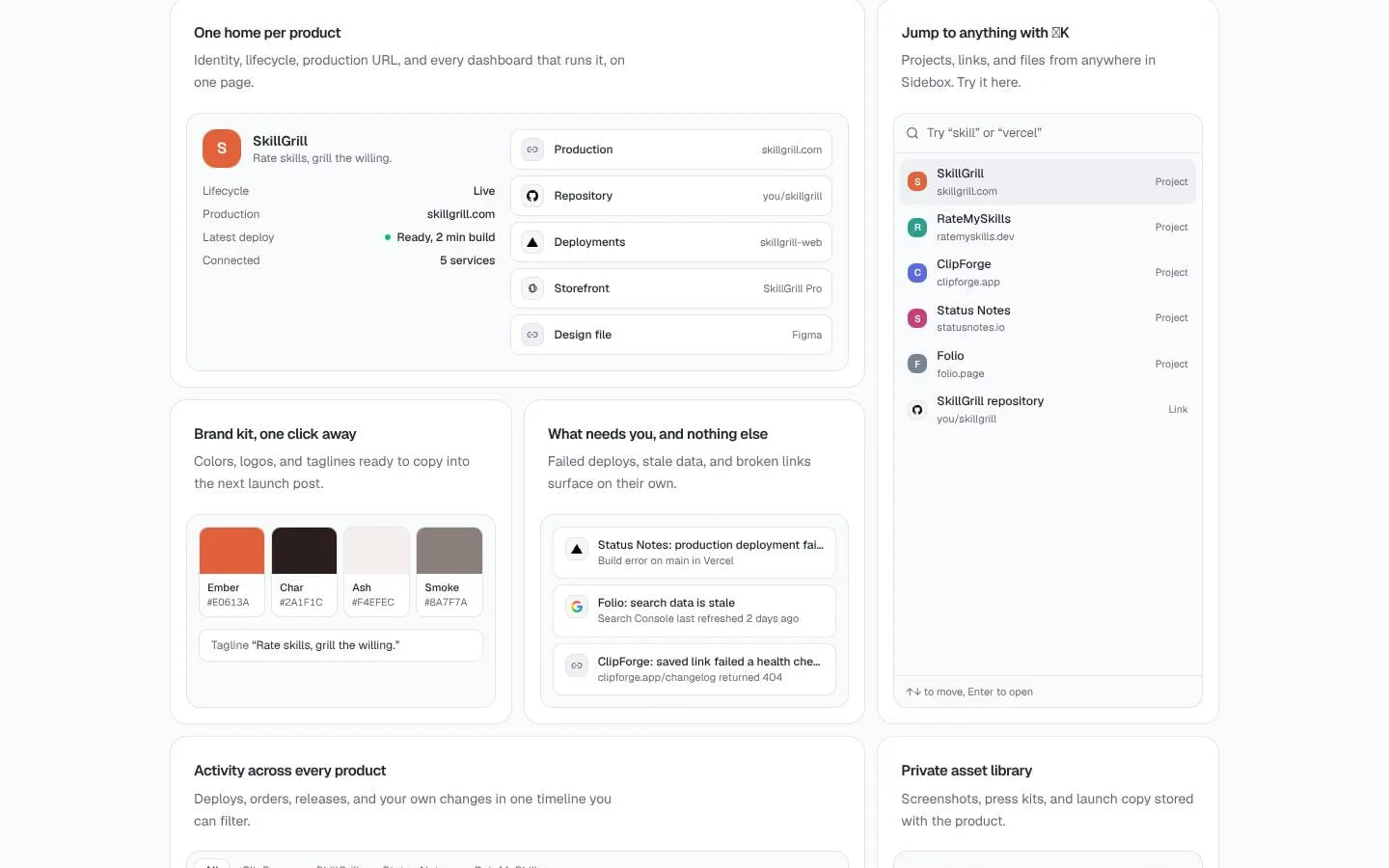Open the "ClipForge: saved link failed a health che..." alert title
The height and width of the screenshot is (868, 1389).
709,662
